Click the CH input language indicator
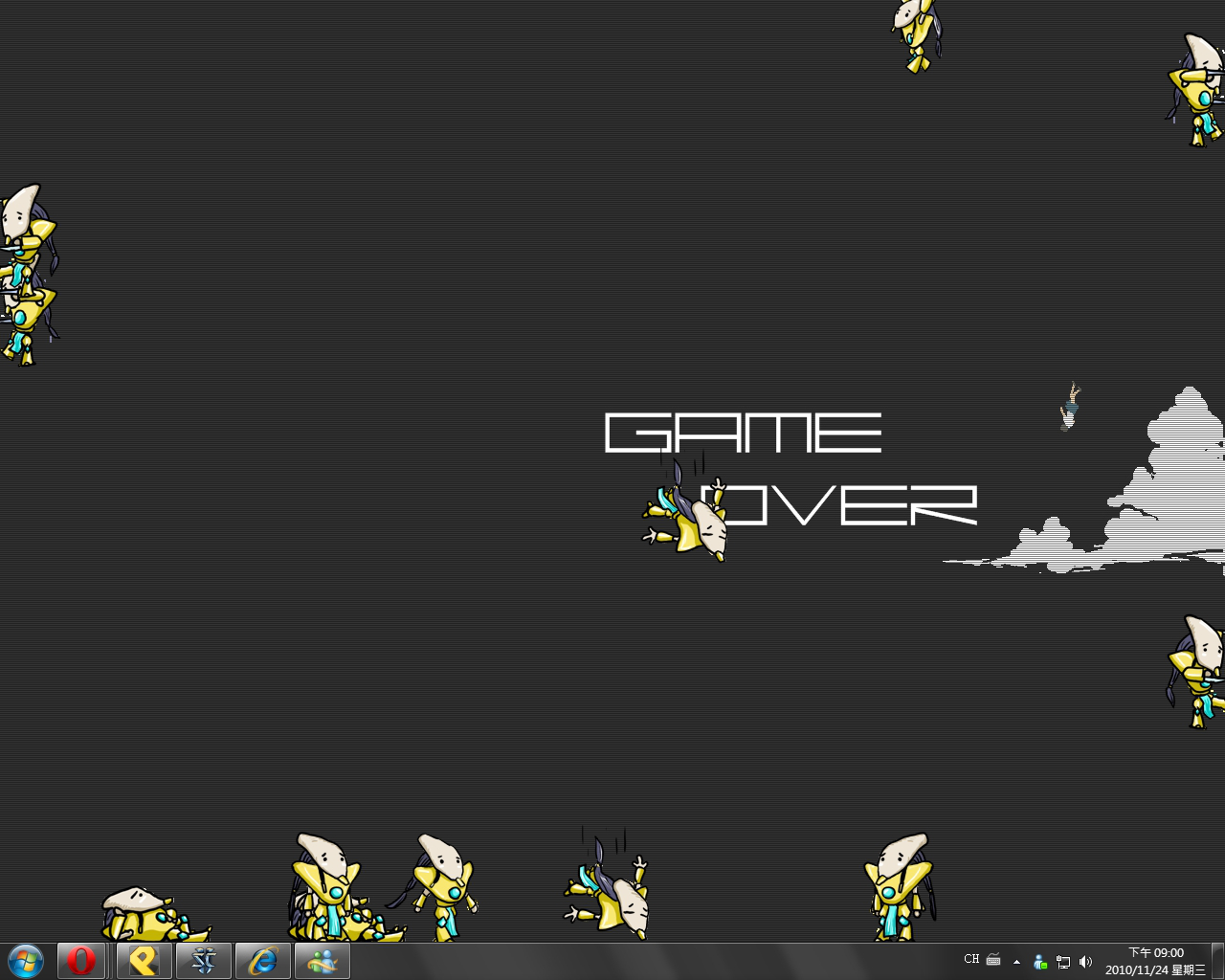The width and height of the screenshot is (1225, 980). tap(971, 959)
